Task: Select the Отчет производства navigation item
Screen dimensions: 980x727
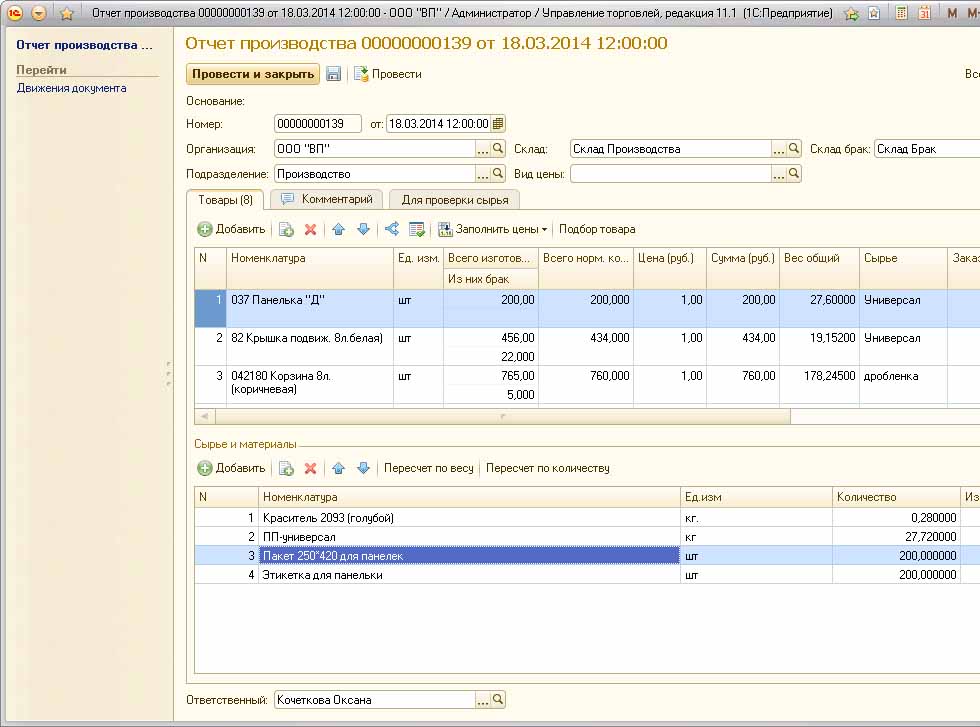Action: pos(84,45)
